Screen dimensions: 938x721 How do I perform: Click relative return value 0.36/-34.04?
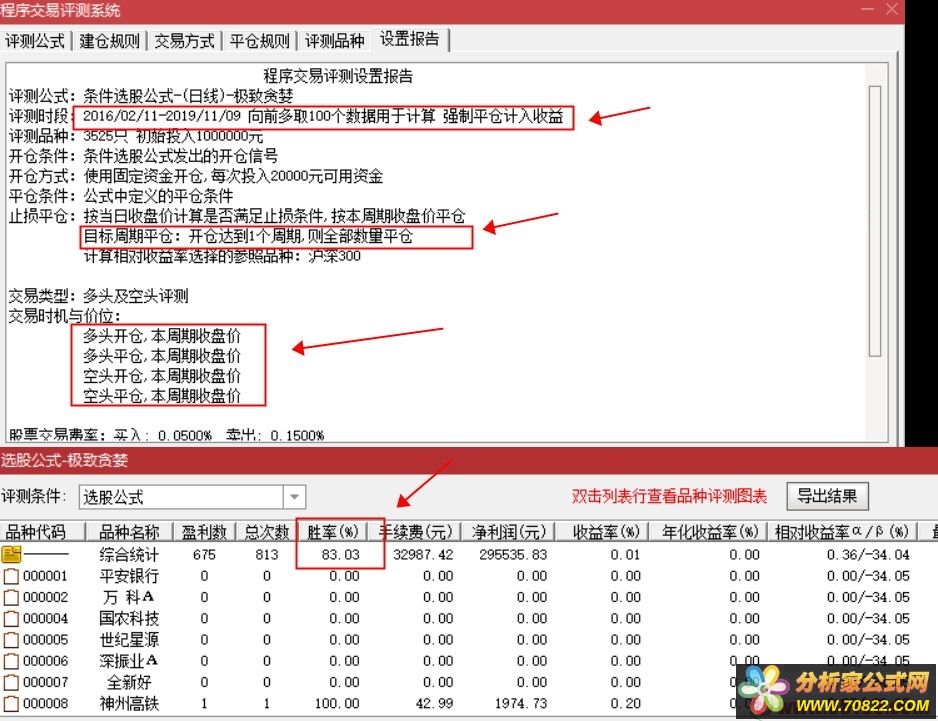coord(868,555)
